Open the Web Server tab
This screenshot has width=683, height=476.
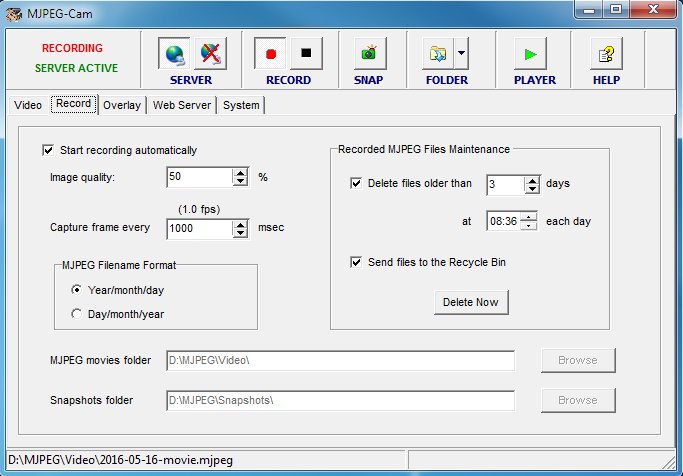click(x=182, y=105)
